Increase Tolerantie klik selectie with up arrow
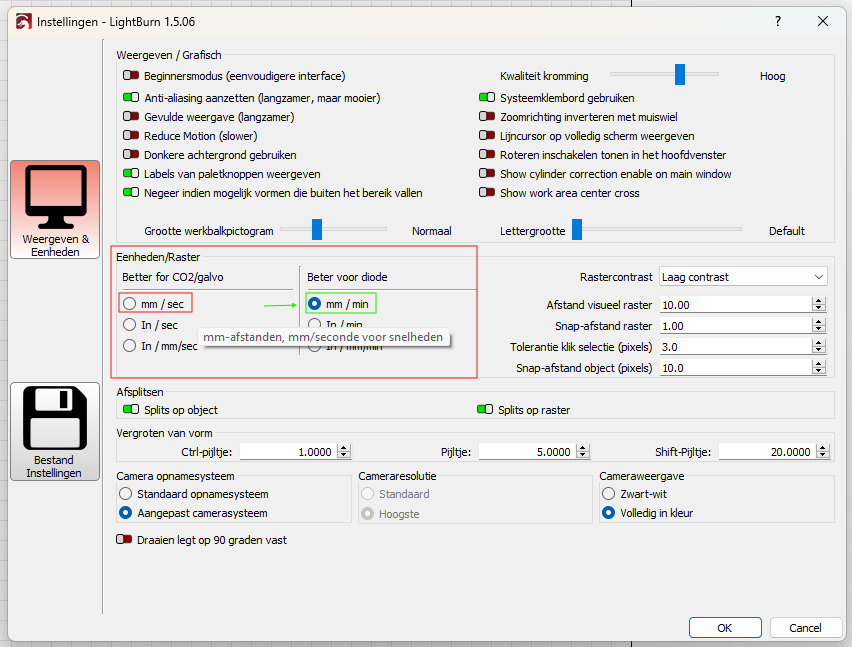Viewport: 852px width, 647px height. 819,343
